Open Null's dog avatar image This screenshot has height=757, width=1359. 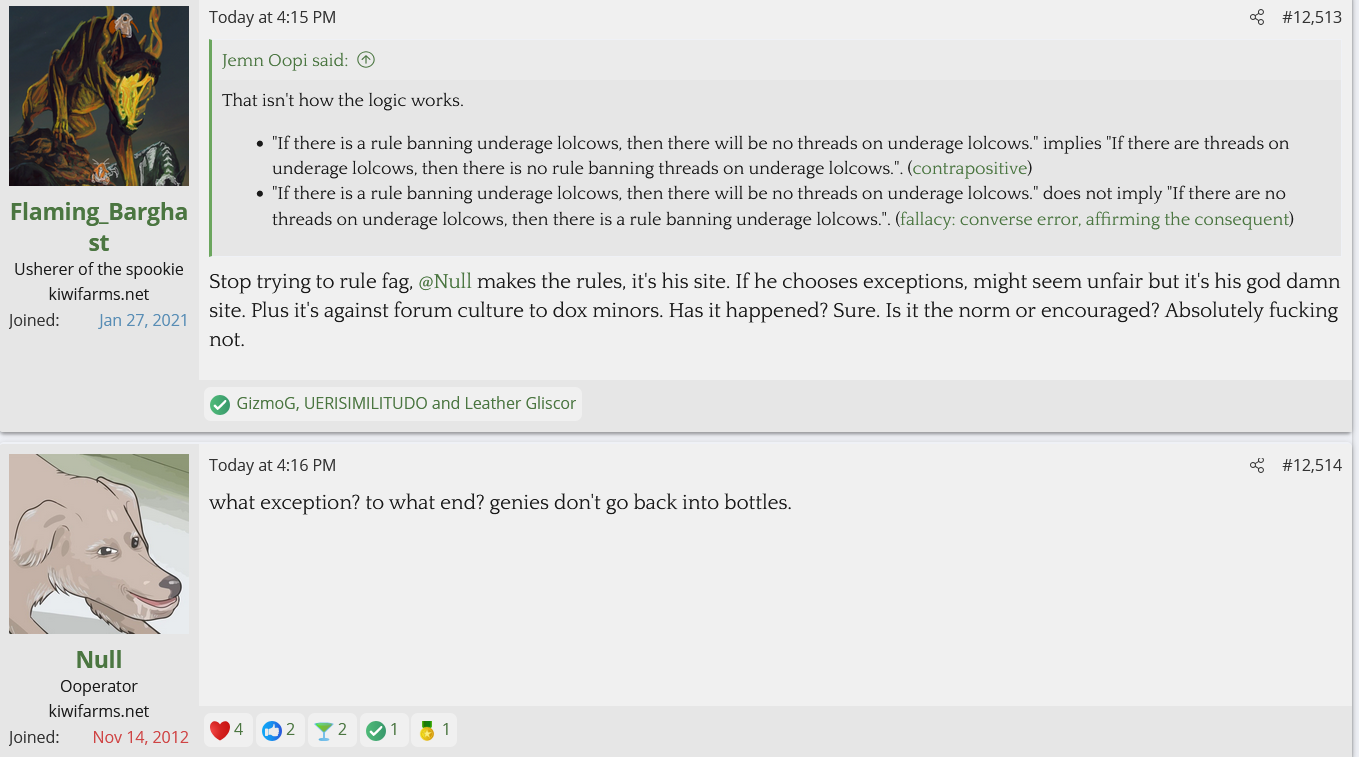point(99,544)
